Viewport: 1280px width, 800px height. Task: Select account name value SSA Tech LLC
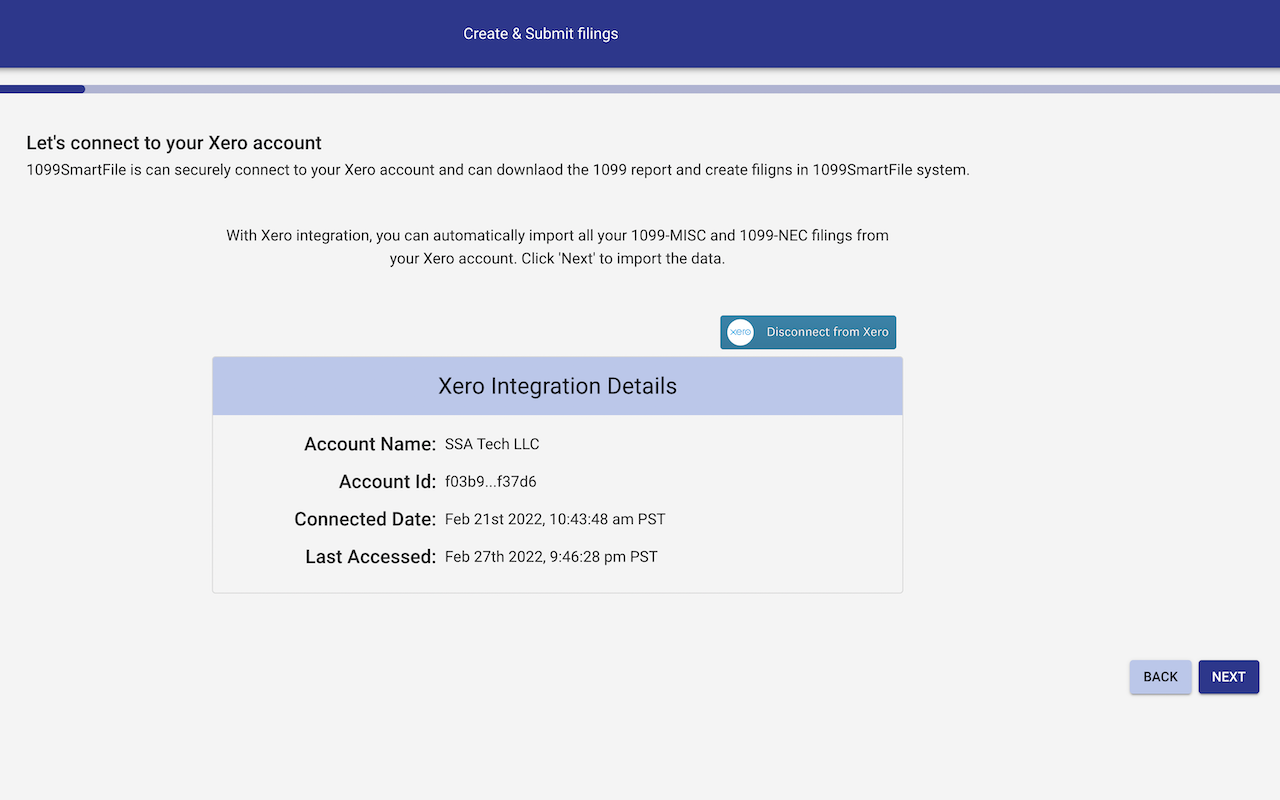pos(492,444)
